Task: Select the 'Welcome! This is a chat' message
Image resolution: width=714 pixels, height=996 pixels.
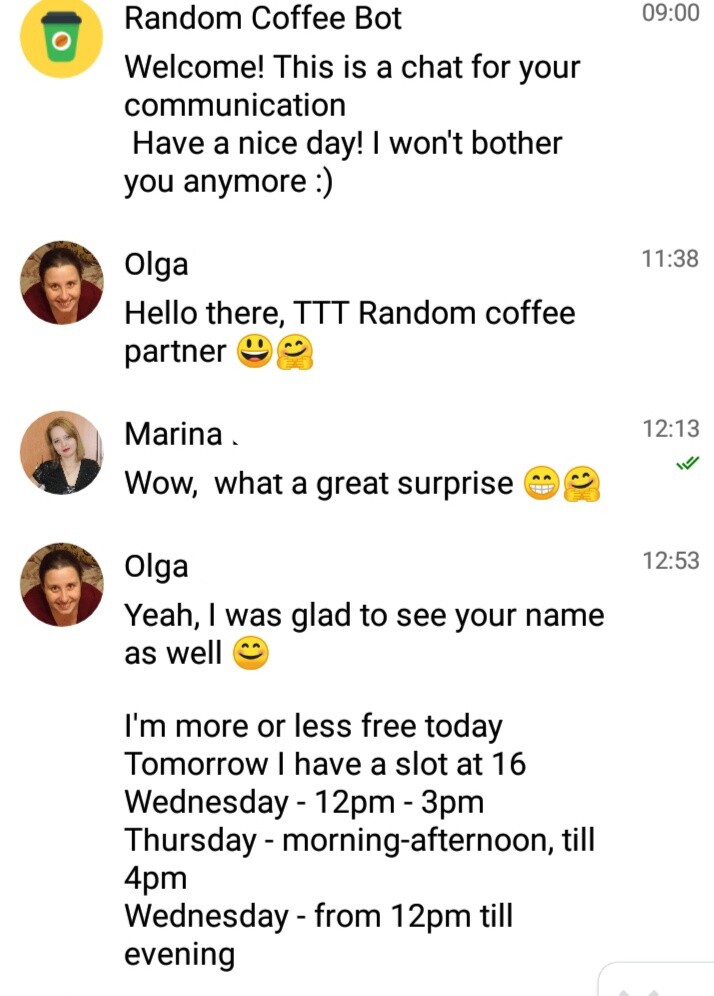Action: tap(352, 124)
